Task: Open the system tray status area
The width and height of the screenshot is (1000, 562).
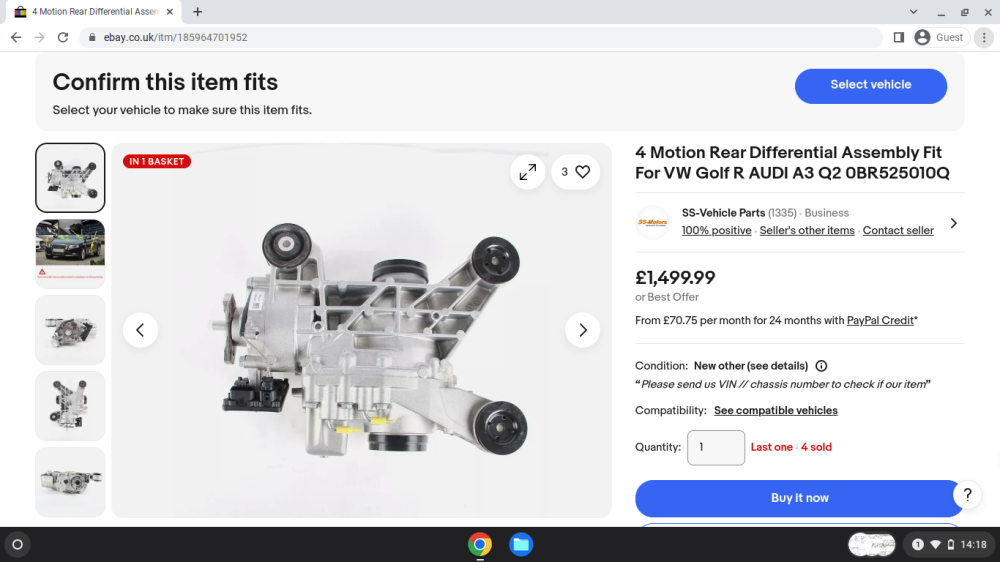Action: [x=949, y=544]
